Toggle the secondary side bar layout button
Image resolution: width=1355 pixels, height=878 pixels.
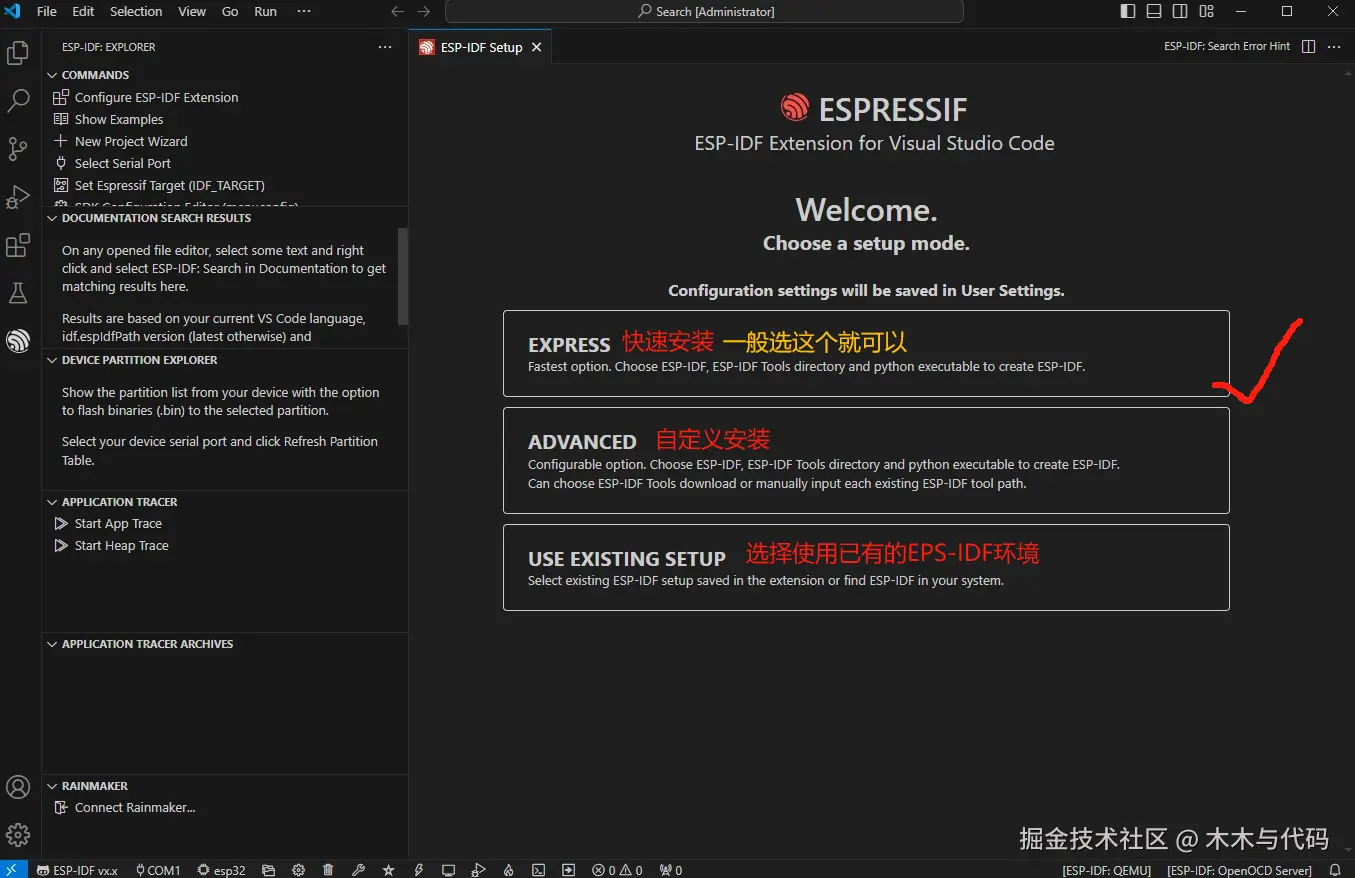tap(1180, 11)
